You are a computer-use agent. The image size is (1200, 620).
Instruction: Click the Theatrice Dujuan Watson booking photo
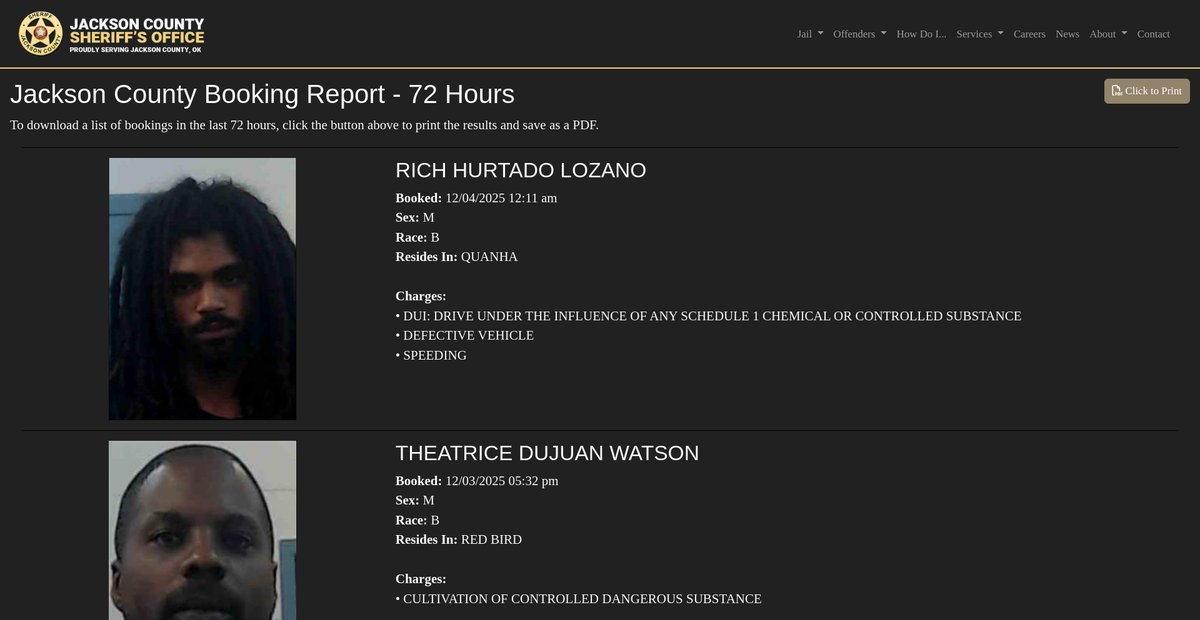(x=202, y=530)
